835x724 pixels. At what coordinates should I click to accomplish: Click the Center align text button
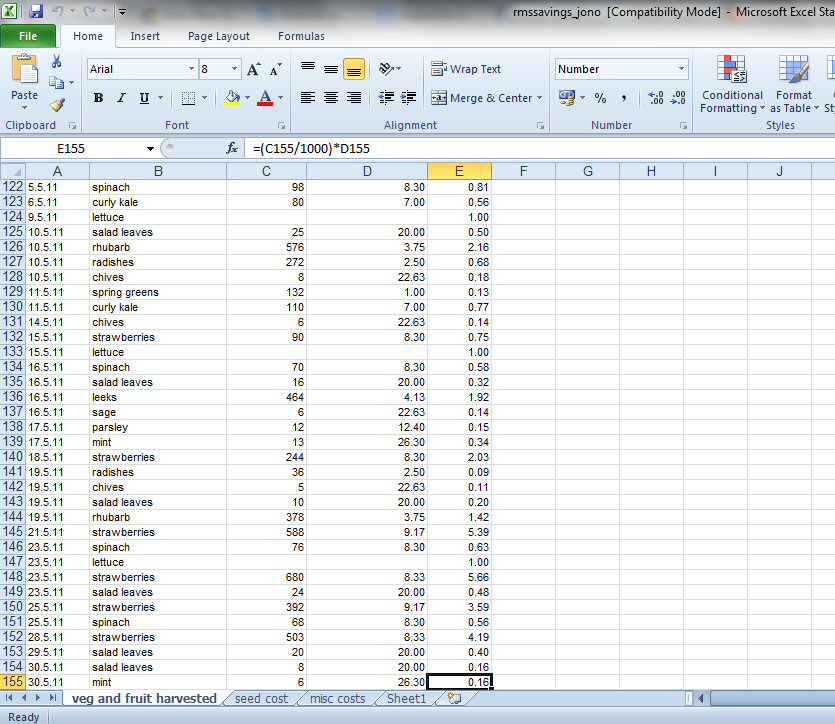(x=331, y=98)
